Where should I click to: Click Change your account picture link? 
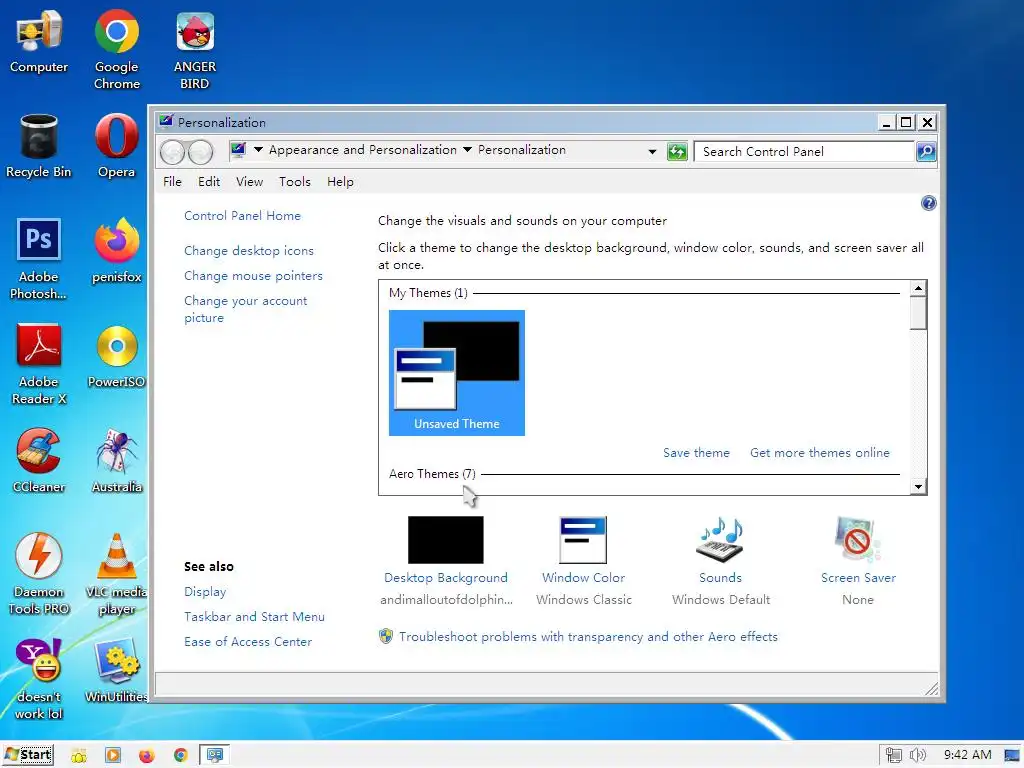(246, 309)
